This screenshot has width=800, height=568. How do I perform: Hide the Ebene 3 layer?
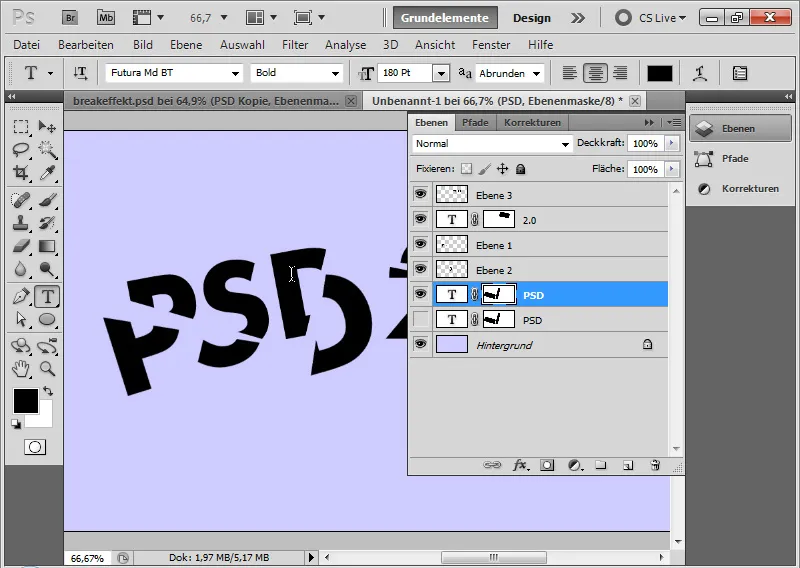tap(420, 194)
